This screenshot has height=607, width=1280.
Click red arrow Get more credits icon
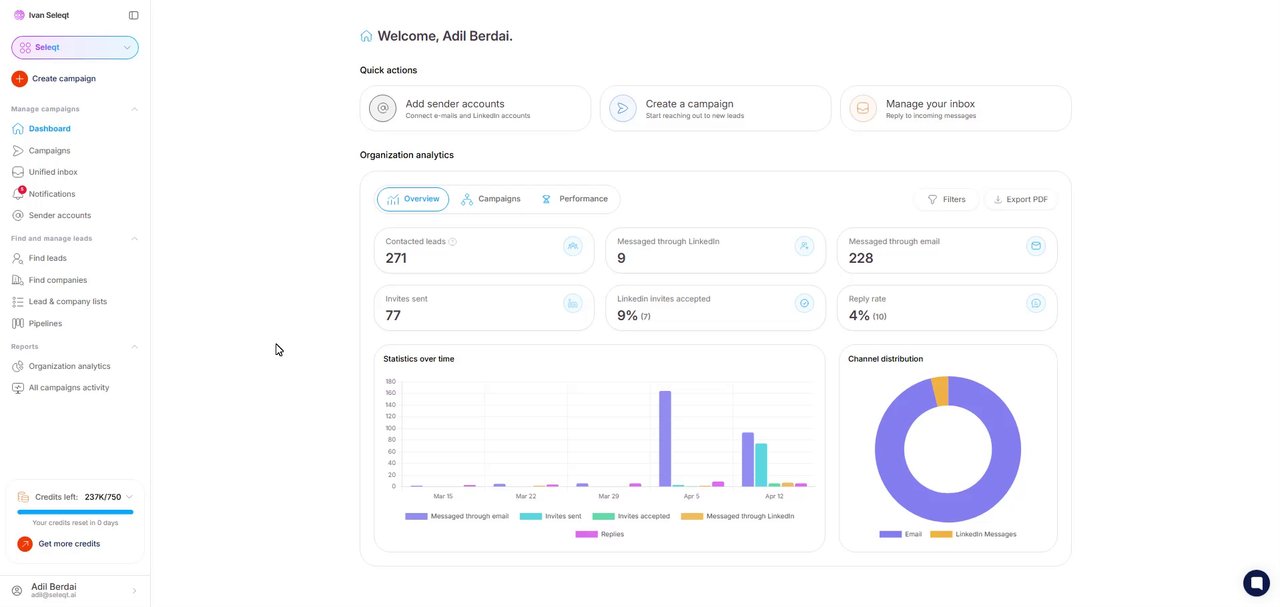click(25, 544)
